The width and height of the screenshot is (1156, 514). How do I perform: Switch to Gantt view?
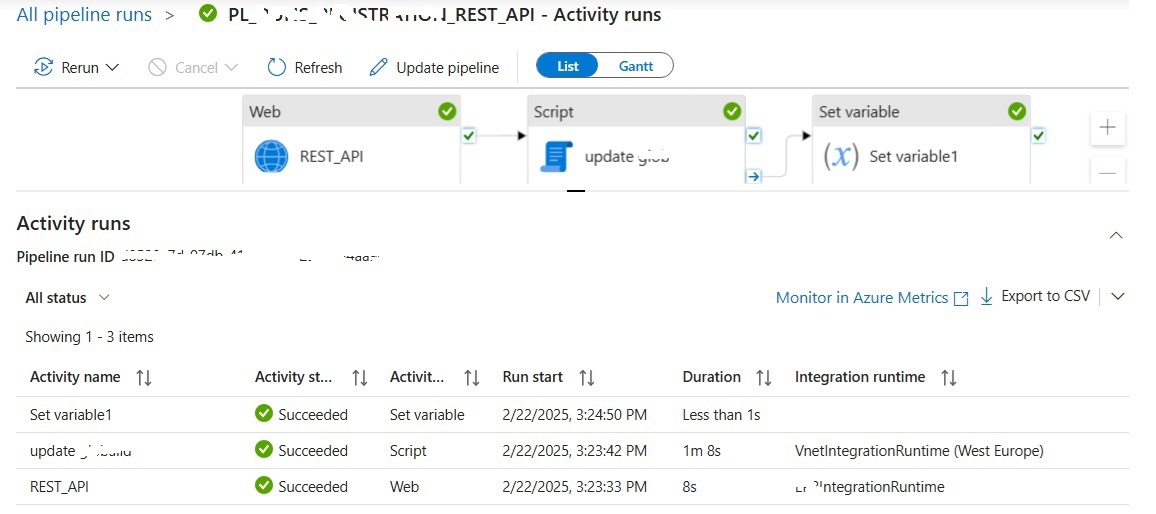click(636, 66)
